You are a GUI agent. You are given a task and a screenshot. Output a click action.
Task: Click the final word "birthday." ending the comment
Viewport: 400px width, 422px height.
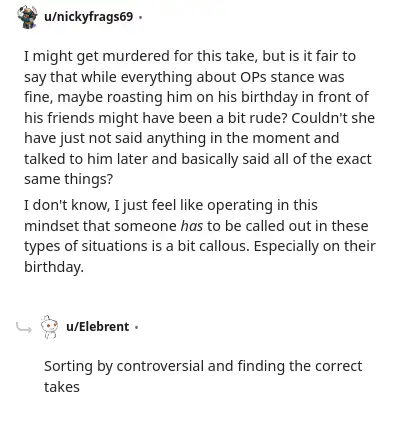[x=53, y=267]
